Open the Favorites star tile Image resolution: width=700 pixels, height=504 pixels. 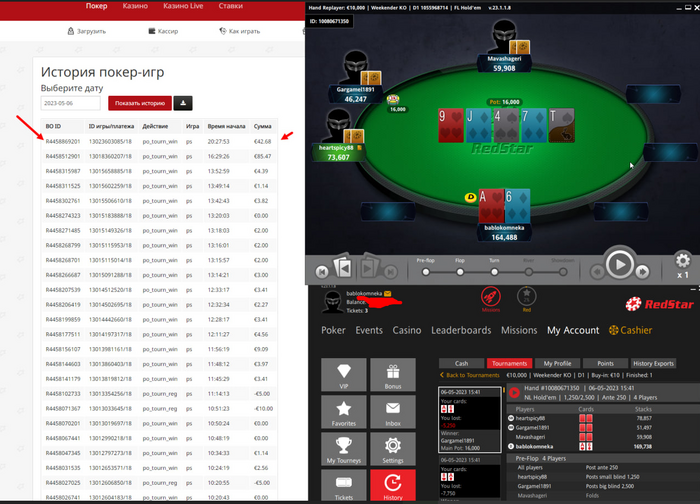[344, 412]
